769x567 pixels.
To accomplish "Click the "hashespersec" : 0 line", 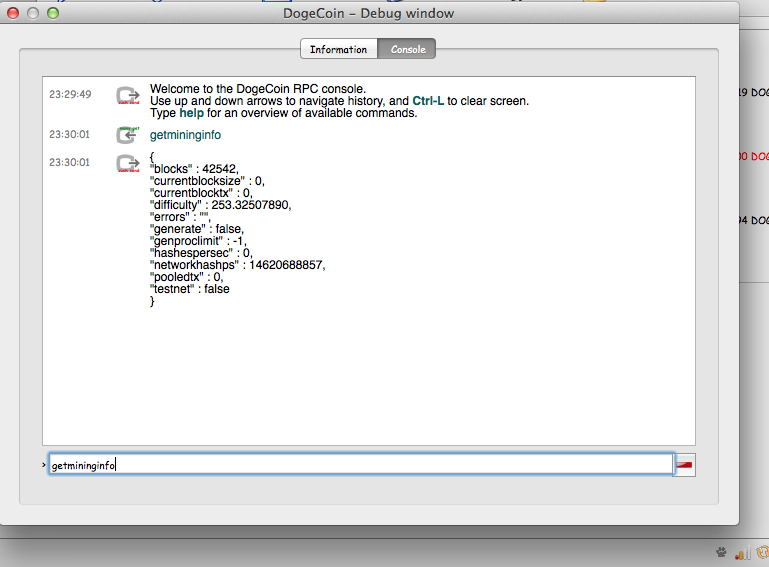I will (x=202, y=253).
